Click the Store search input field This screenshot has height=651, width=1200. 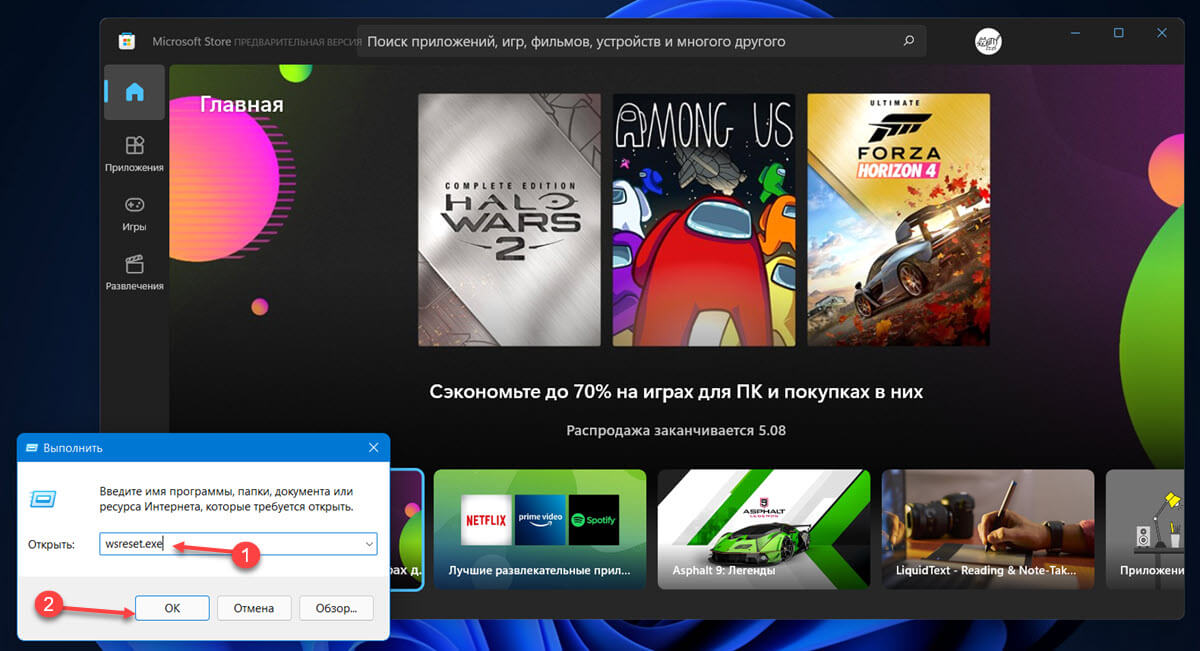tap(641, 42)
